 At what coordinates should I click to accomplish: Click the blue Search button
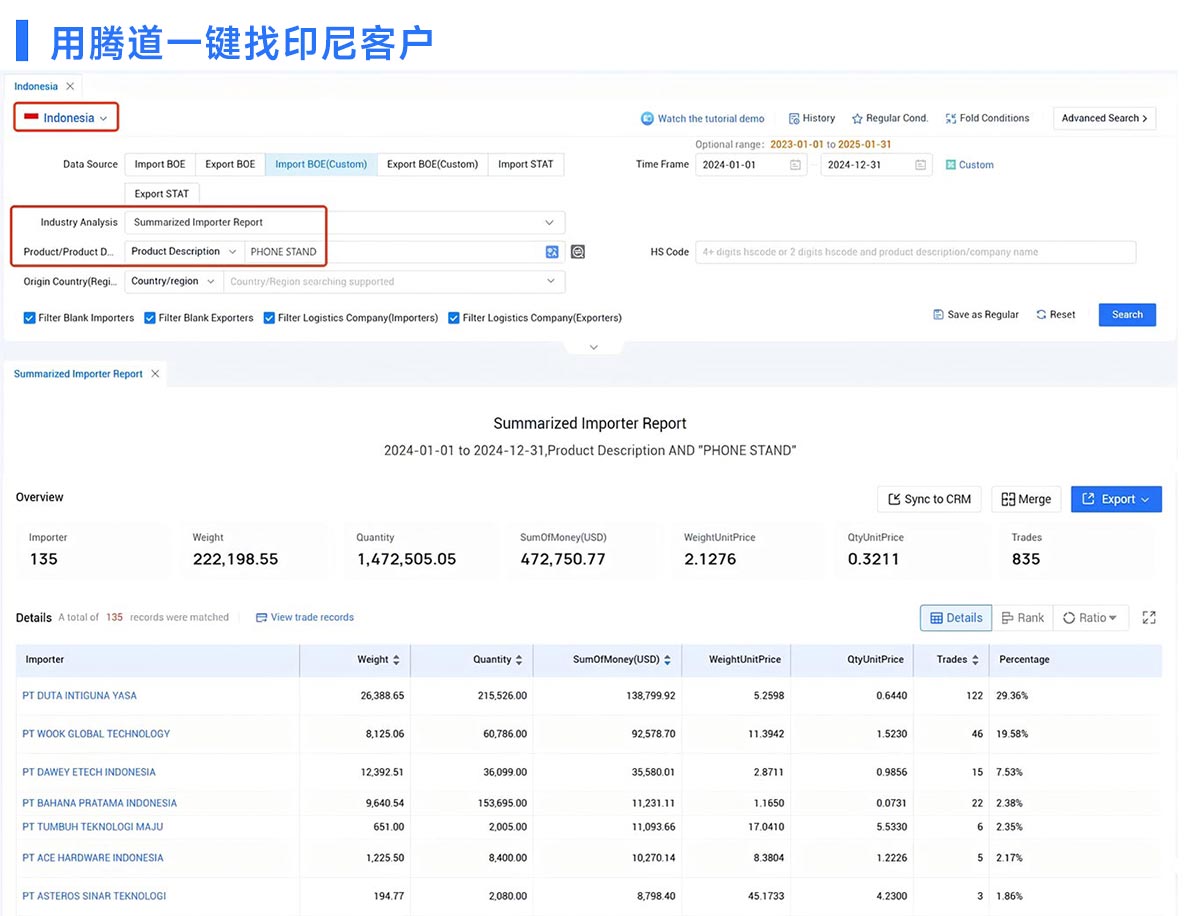tap(1127, 314)
